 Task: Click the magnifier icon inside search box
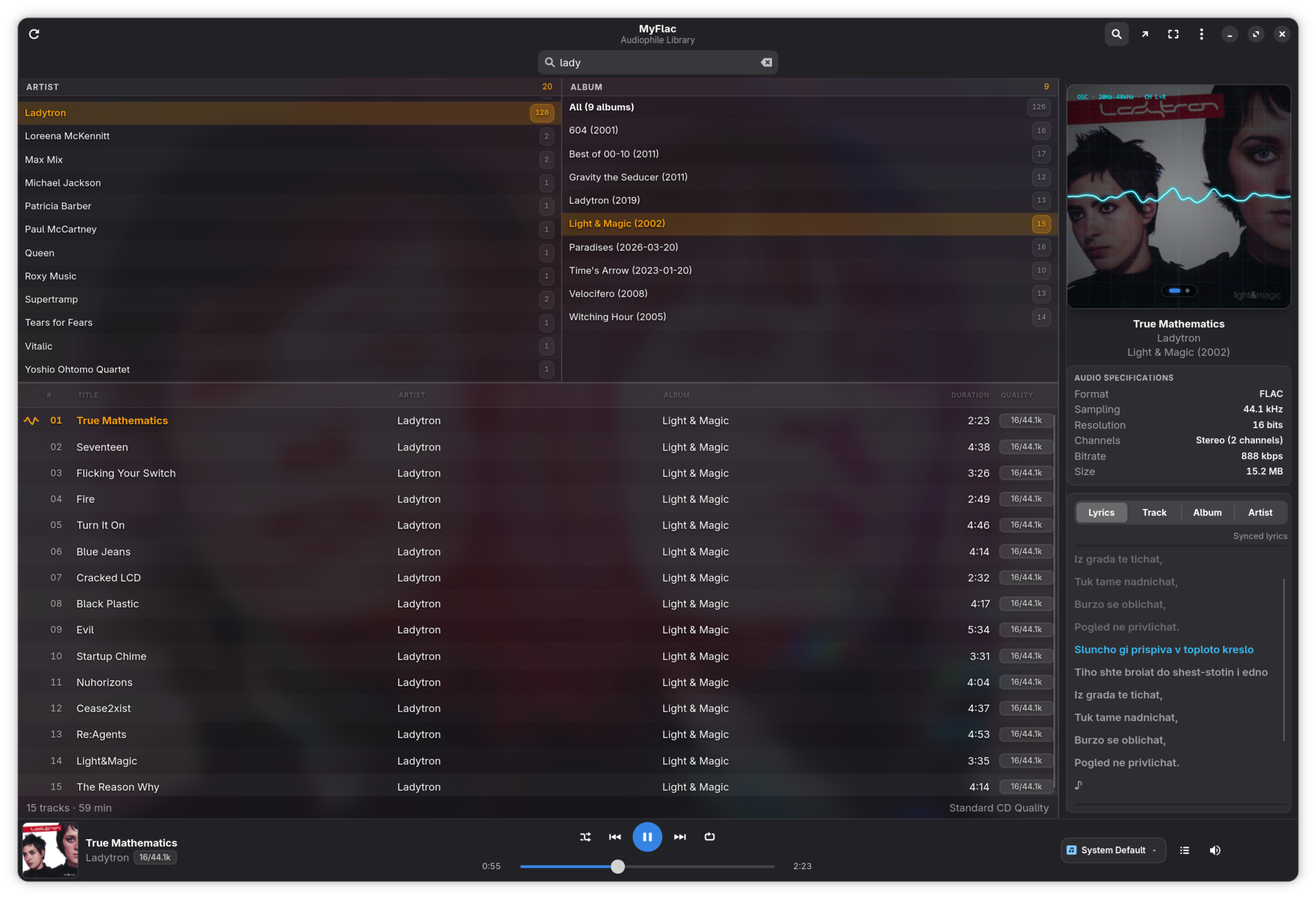coord(549,62)
